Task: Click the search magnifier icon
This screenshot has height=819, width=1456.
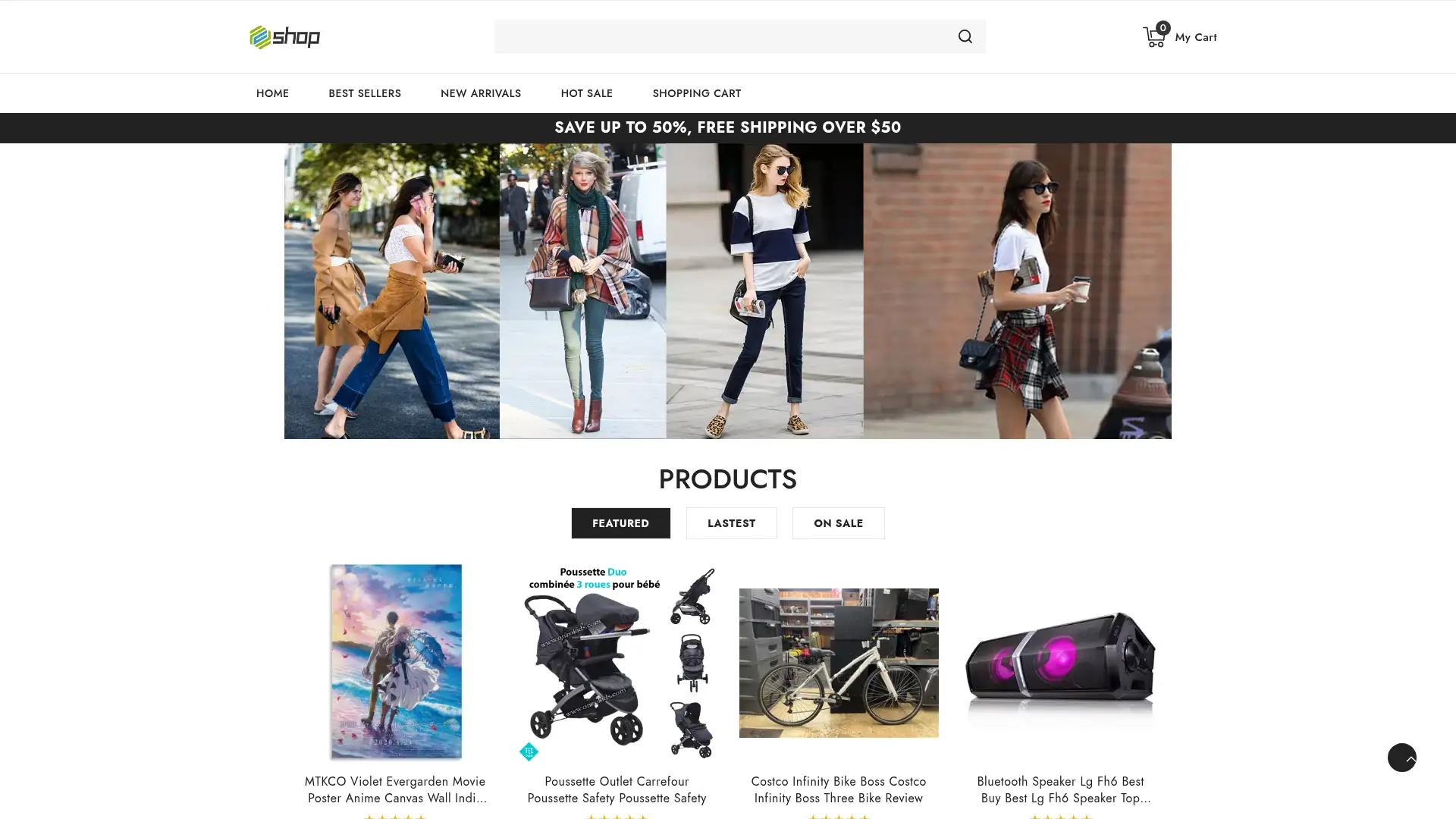Action: [965, 36]
